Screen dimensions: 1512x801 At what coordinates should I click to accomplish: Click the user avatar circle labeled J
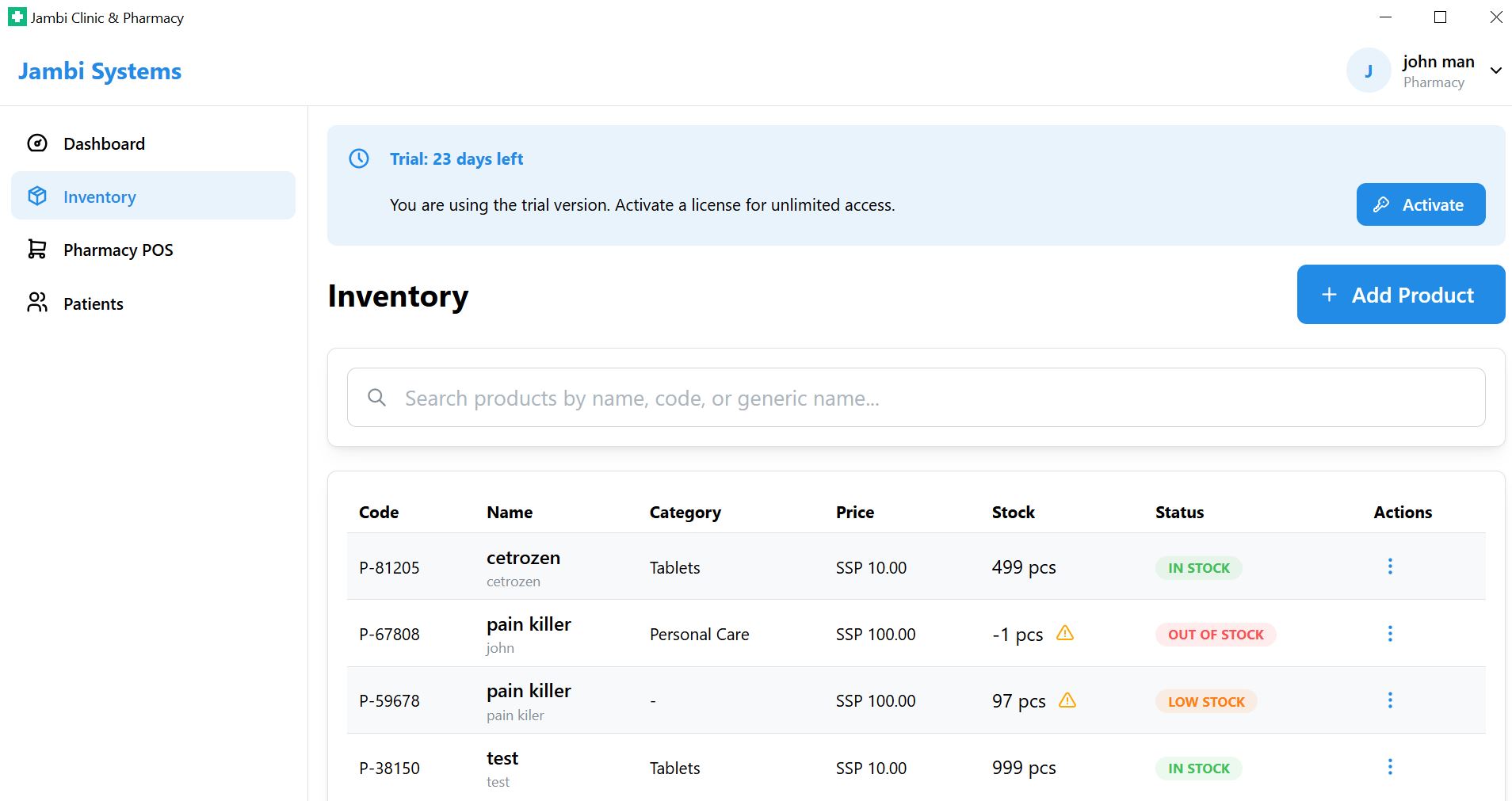1368,71
